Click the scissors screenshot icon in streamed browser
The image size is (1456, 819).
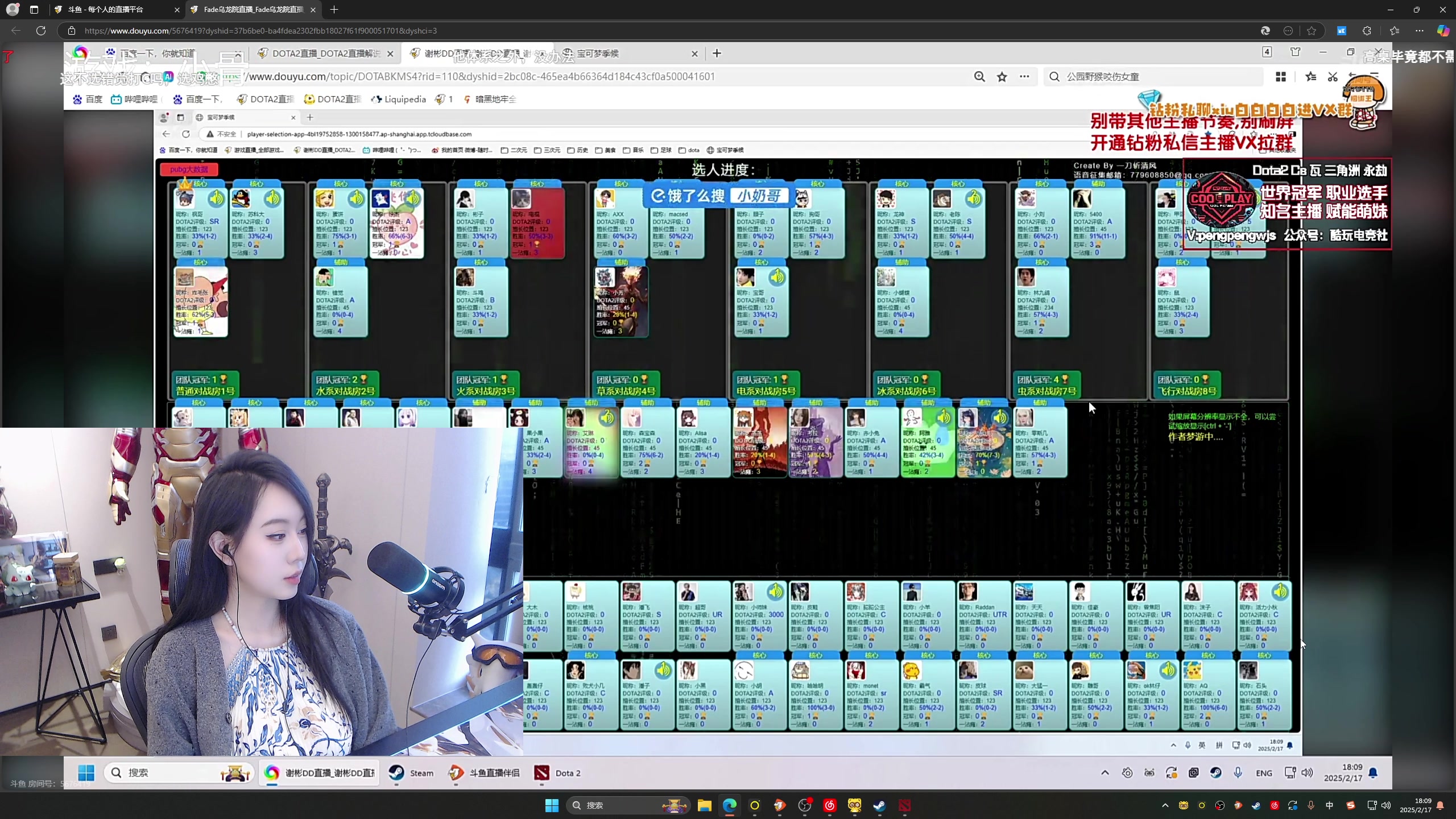pyautogui.click(x=1333, y=77)
